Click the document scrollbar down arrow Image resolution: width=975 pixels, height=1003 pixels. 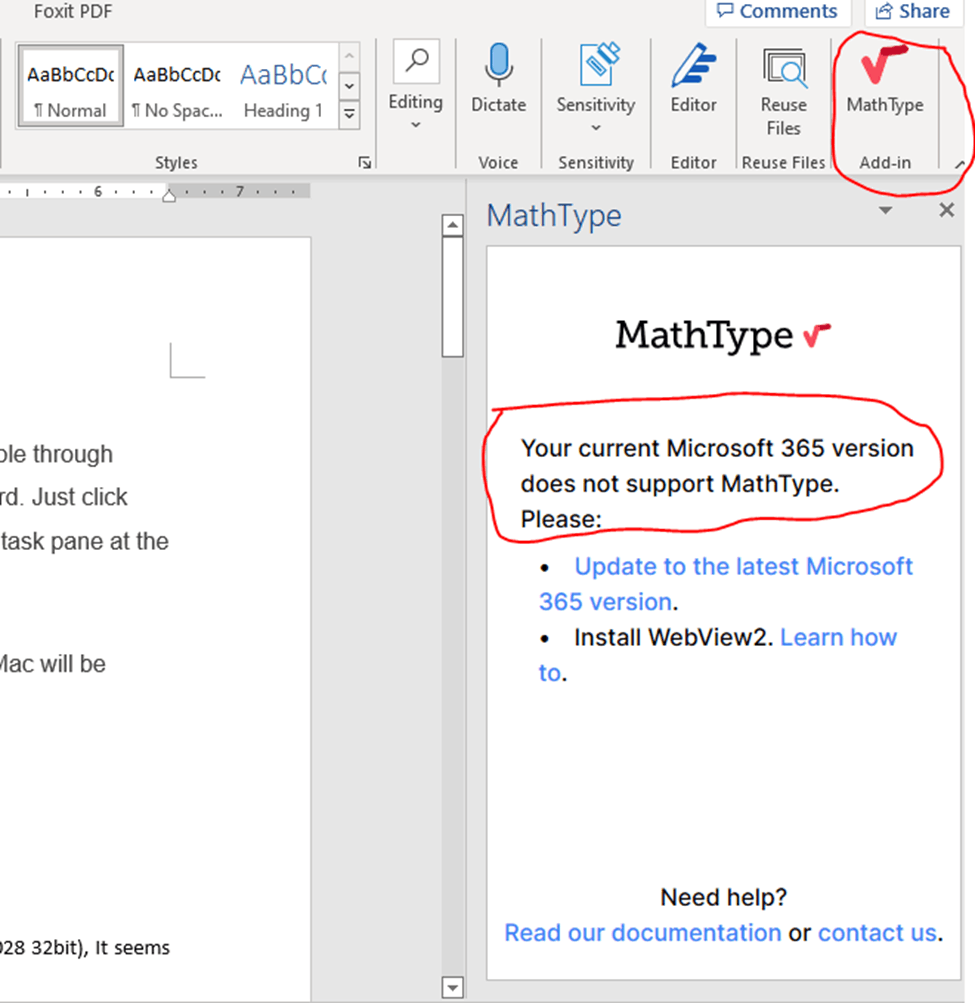point(452,987)
